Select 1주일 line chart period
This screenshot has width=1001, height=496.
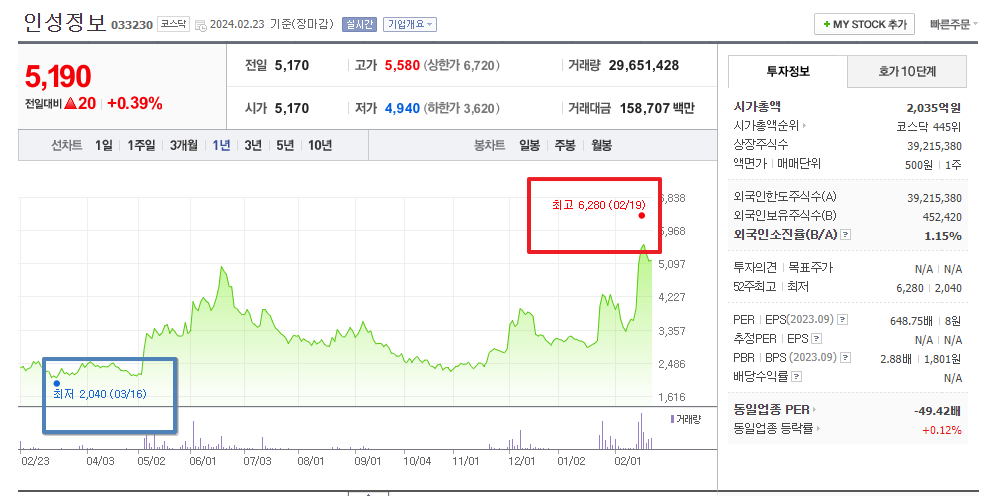click(140, 146)
